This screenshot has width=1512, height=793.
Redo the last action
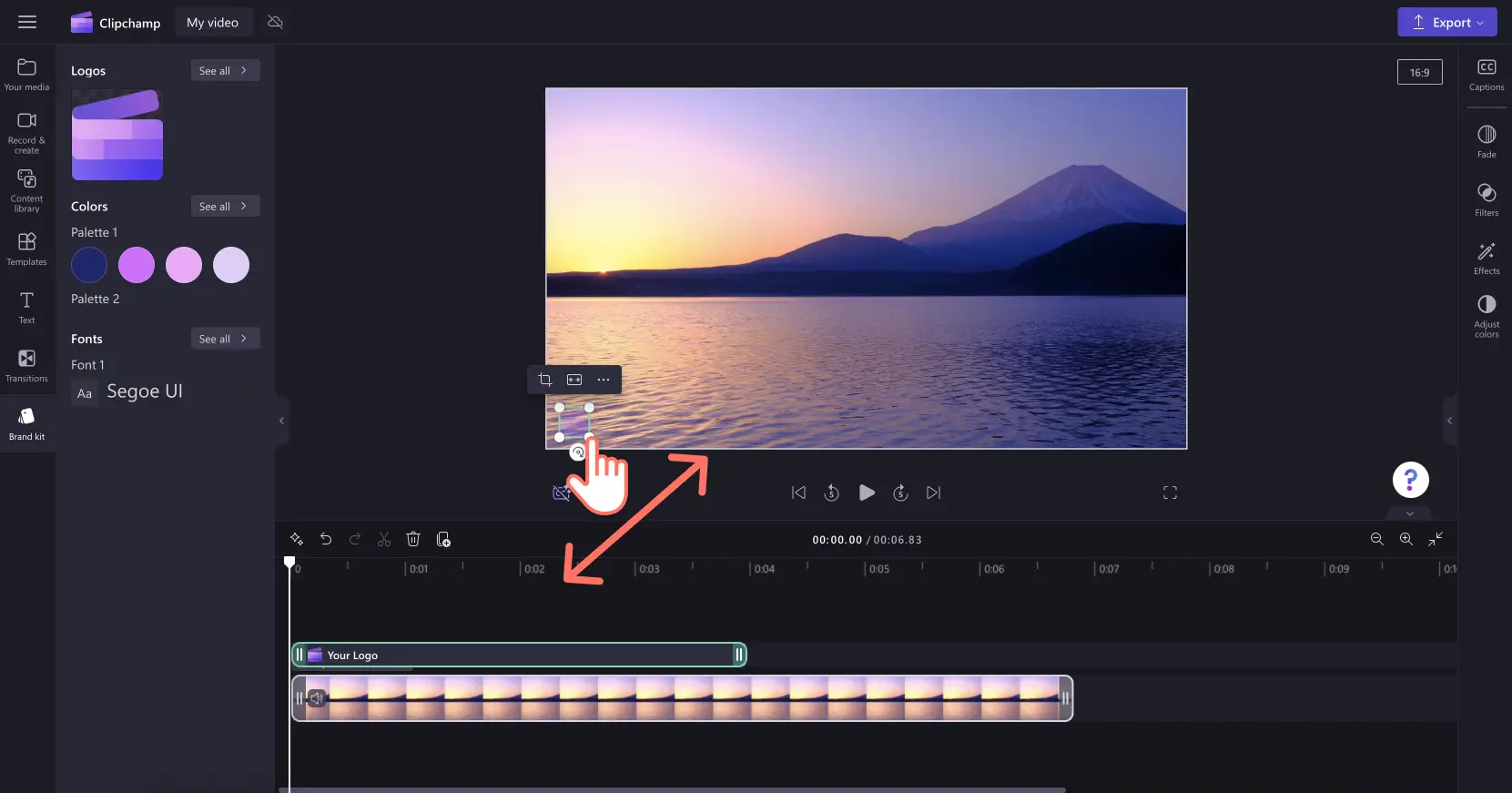(x=355, y=539)
